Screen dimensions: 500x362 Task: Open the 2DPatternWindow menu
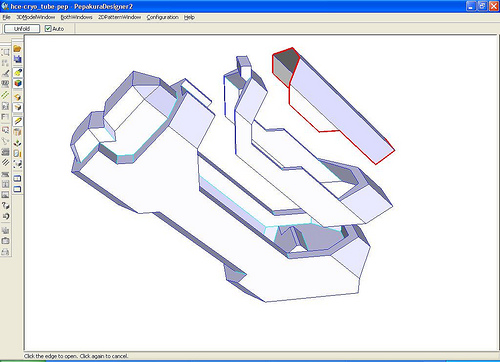[x=119, y=17]
